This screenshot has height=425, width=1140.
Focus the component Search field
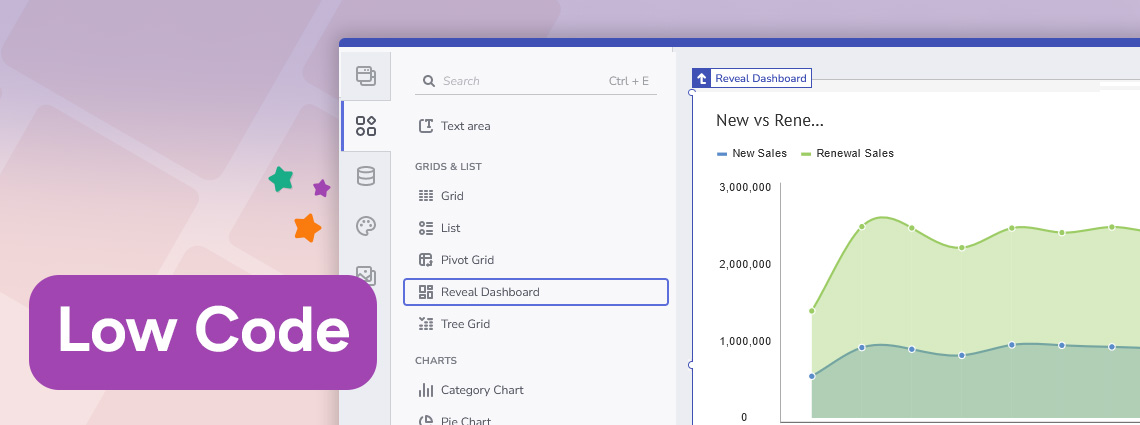pyautogui.click(x=520, y=81)
